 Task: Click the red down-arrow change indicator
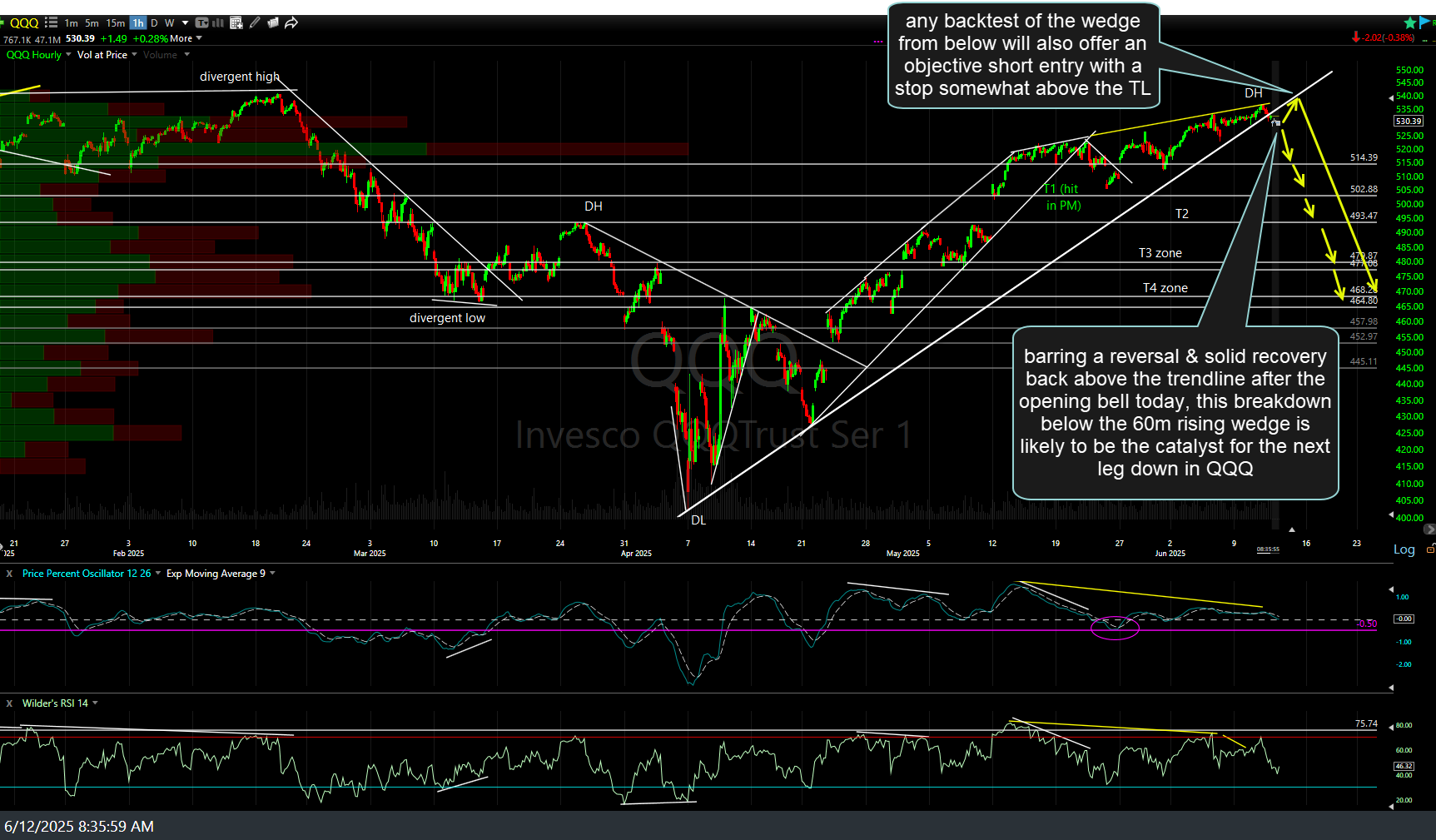(1356, 37)
